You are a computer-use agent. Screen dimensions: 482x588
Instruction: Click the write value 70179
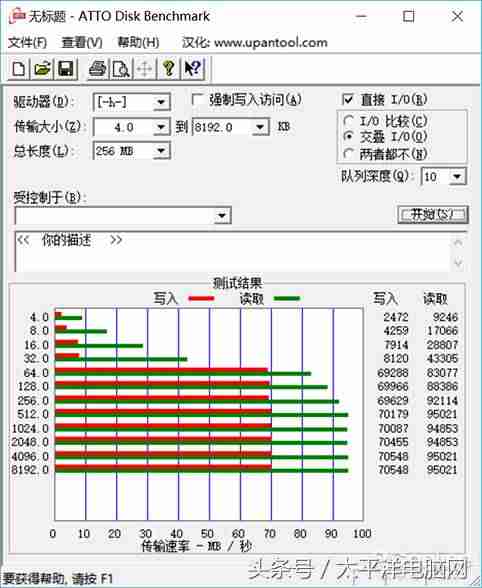point(393,414)
